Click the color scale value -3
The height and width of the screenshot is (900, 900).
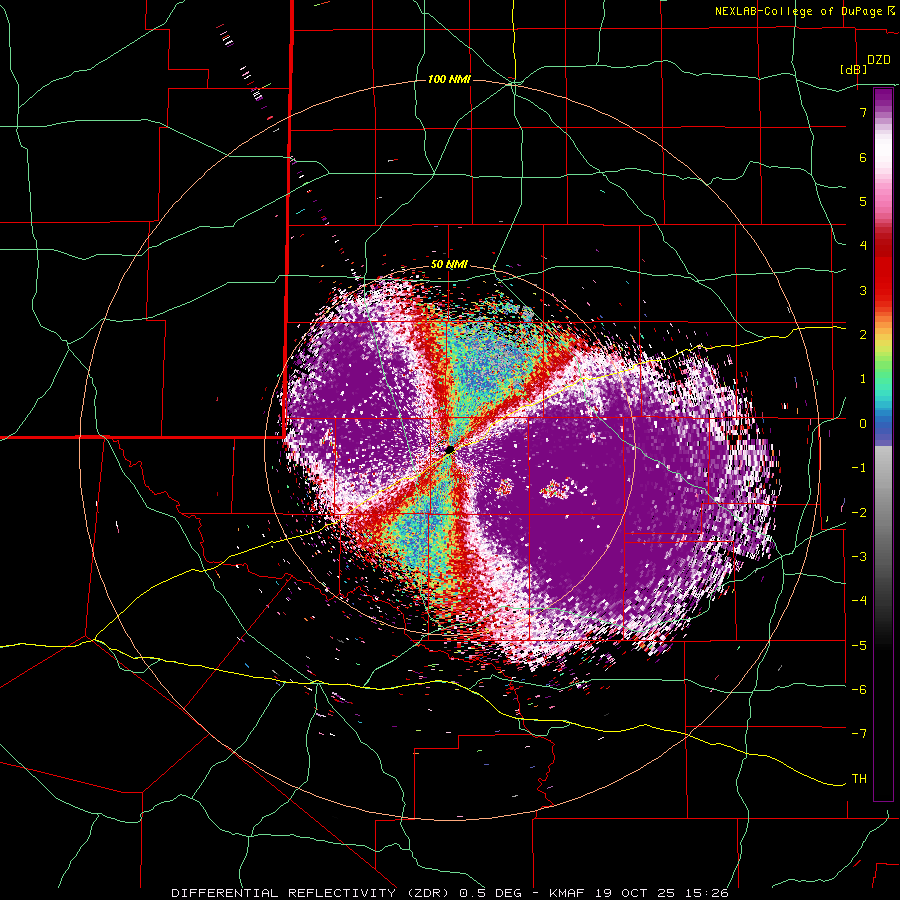(x=859, y=556)
